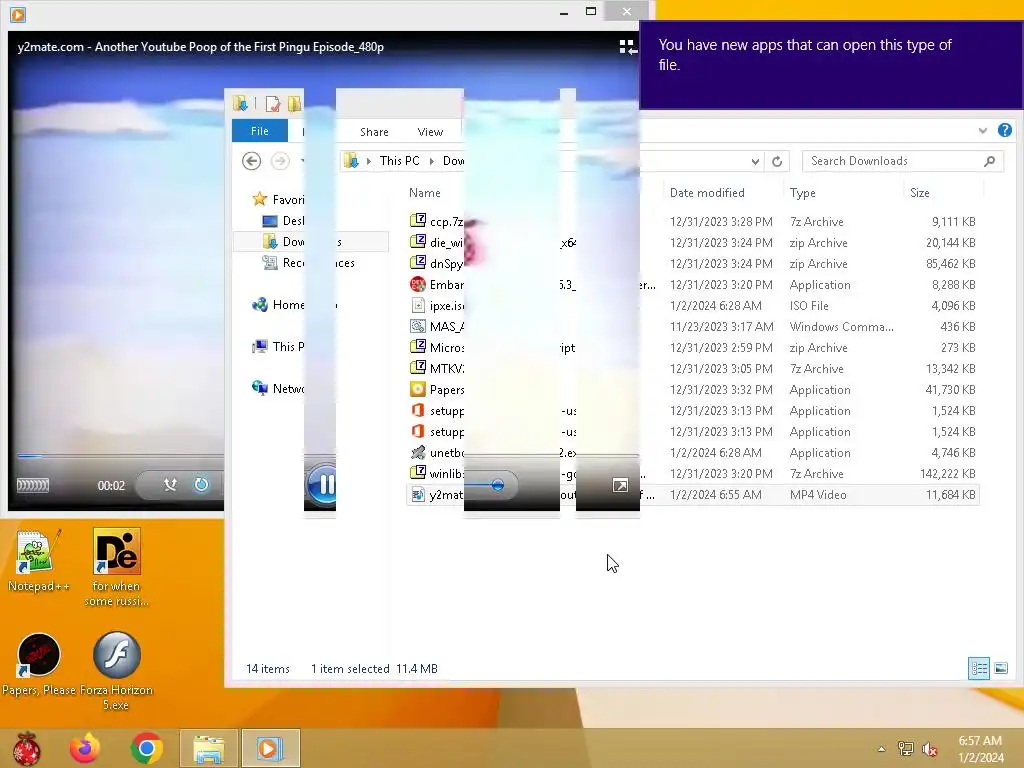Click the new apps notification banner
Viewport: 1024px width, 768px height.
pos(831,64)
